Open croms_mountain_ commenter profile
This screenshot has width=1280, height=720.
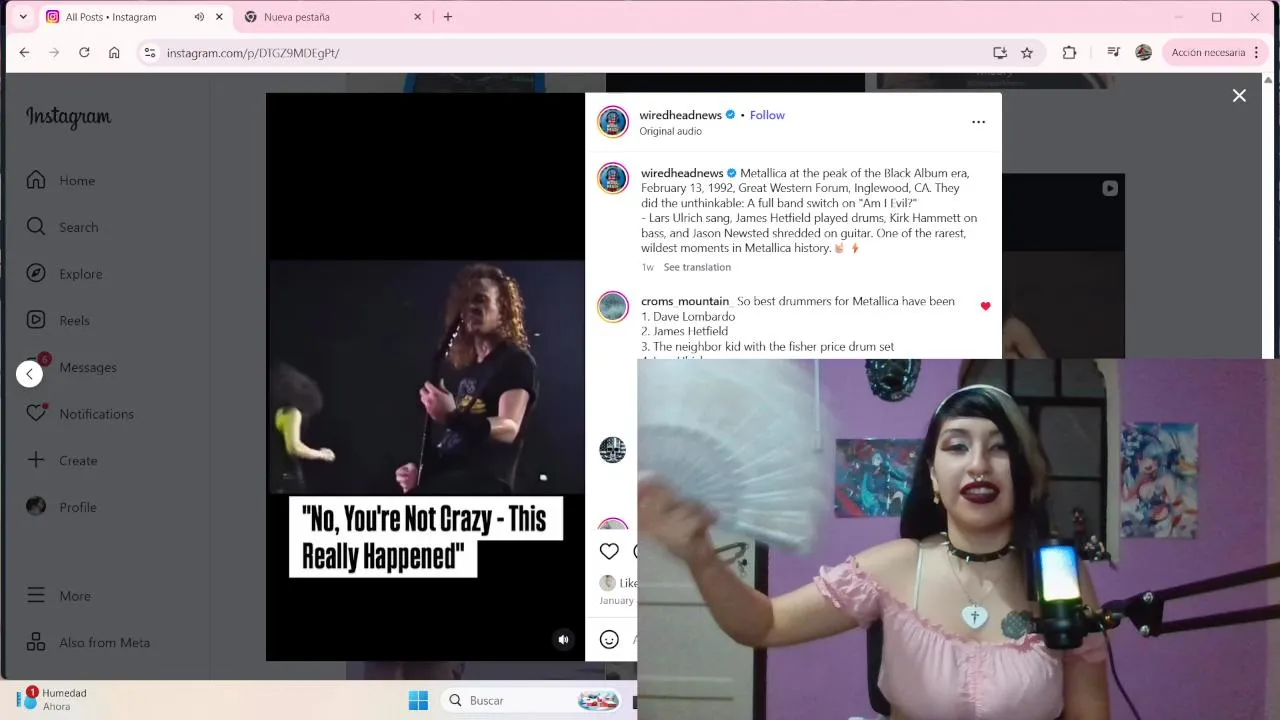(x=685, y=301)
